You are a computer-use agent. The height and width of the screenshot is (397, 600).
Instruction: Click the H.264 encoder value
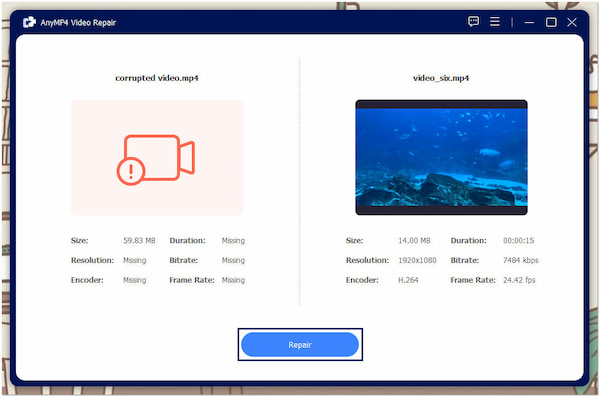pos(408,280)
